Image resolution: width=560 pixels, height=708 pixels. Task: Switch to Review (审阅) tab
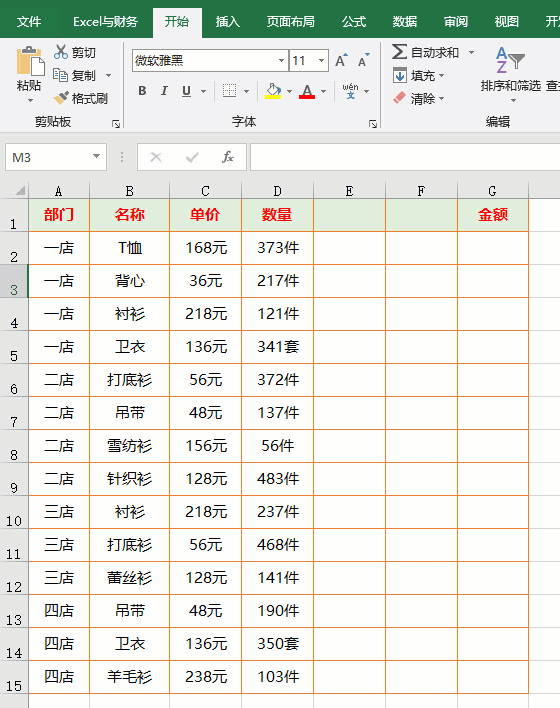click(x=456, y=22)
